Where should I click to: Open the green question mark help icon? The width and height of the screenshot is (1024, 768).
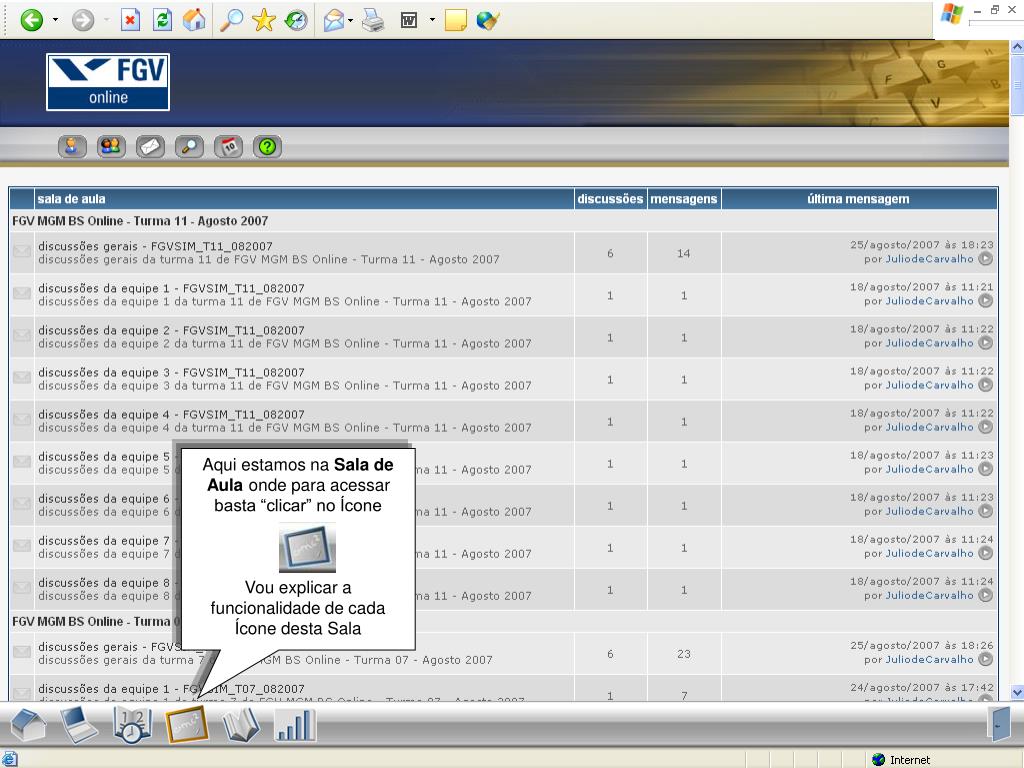[x=268, y=147]
